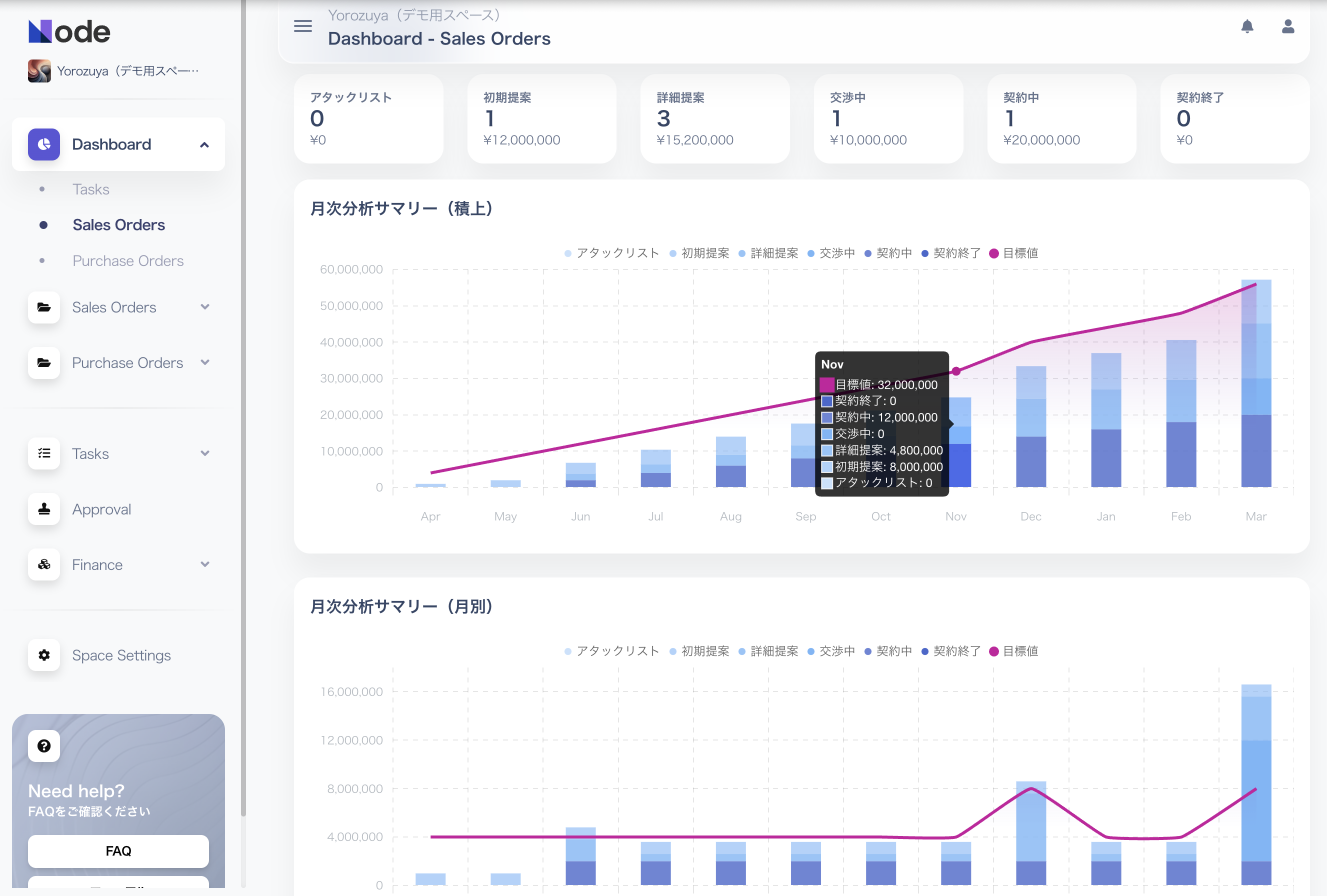1327x896 pixels.
Task: Open Space Settings gear icon
Action: tap(44, 655)
